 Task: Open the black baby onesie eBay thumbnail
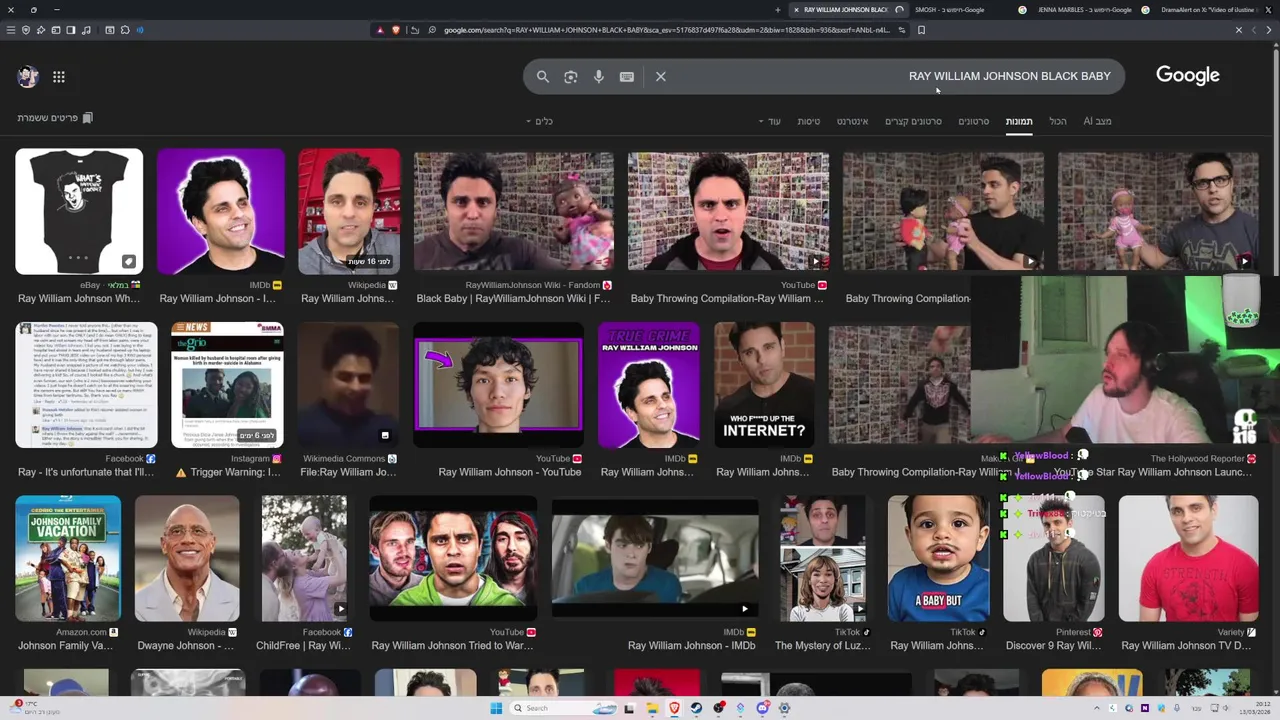(x=79, y=212)
